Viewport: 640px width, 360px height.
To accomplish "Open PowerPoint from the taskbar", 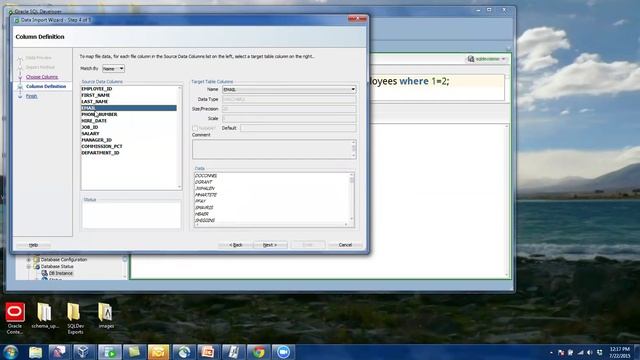I will (207, 352).
